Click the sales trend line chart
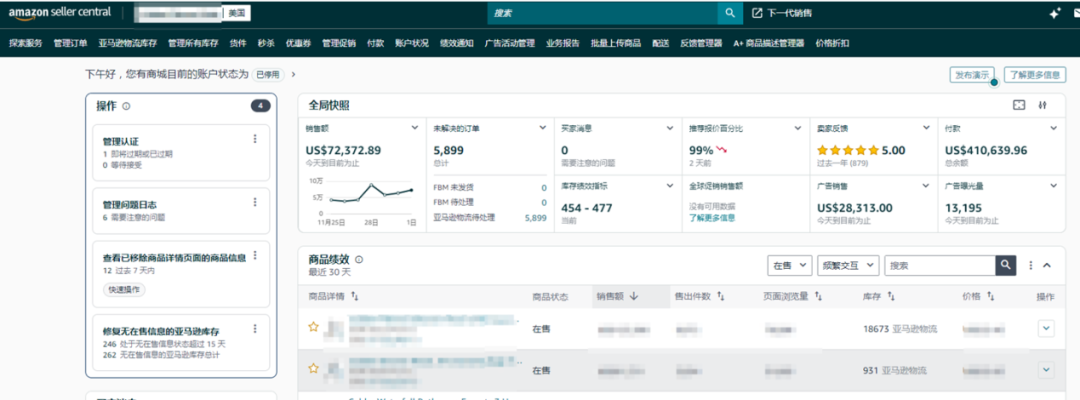1080x400 pixels. 372,195
